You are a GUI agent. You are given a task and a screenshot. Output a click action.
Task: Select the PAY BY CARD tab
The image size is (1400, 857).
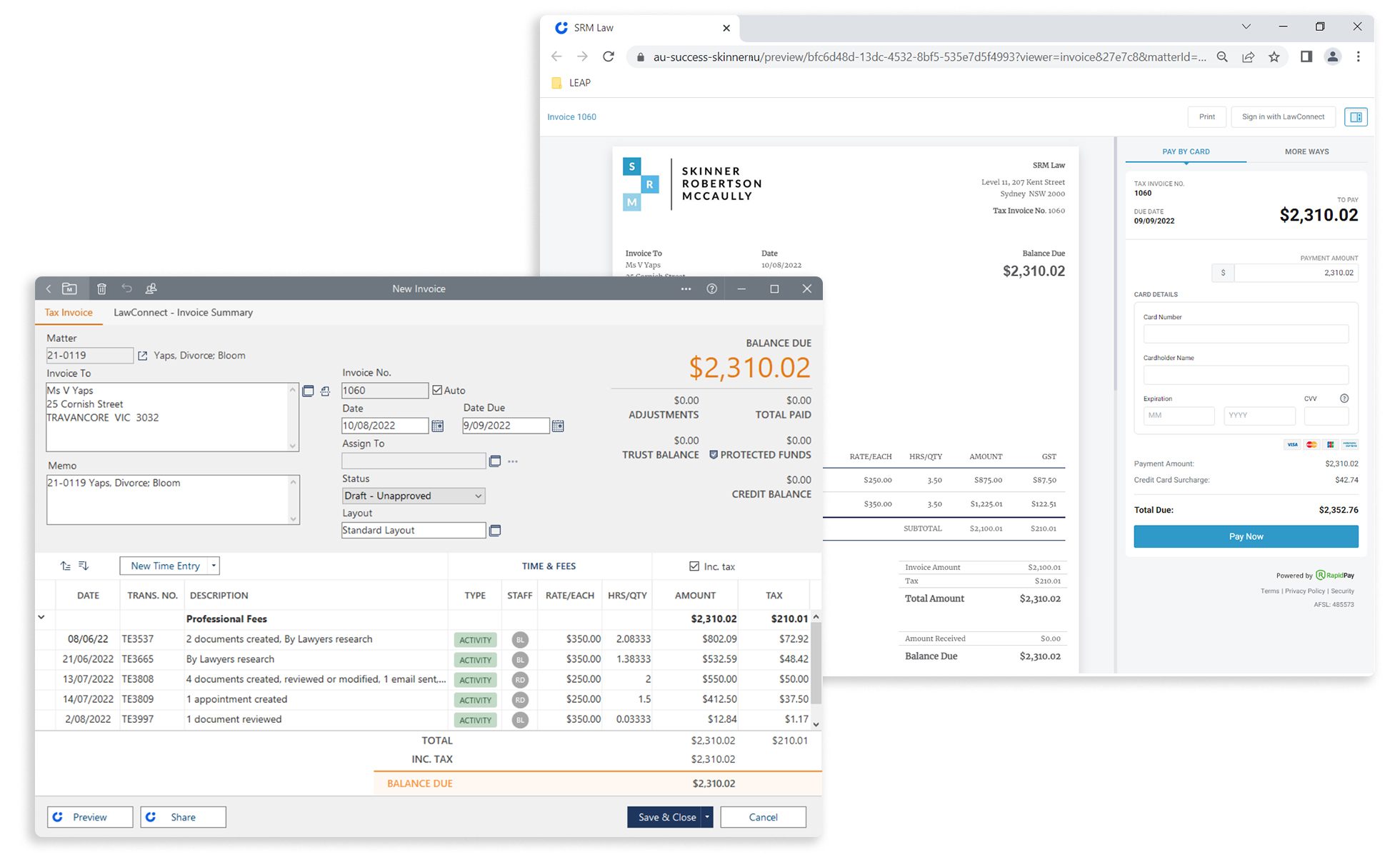click(1186, 151)
